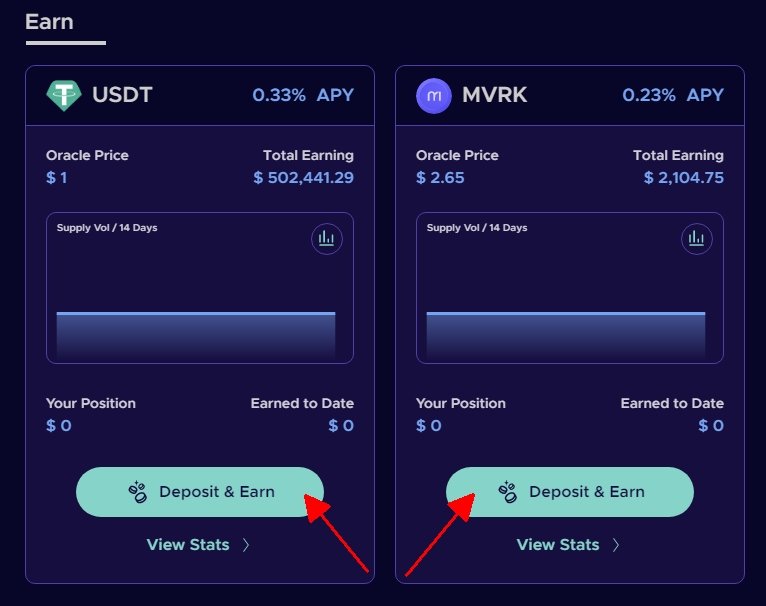Select the Earn tab heading
766x606 pixels.
pos(49,22)
